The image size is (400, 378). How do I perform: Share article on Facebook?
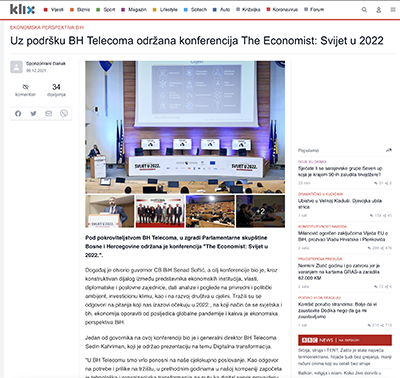[18, 114]
